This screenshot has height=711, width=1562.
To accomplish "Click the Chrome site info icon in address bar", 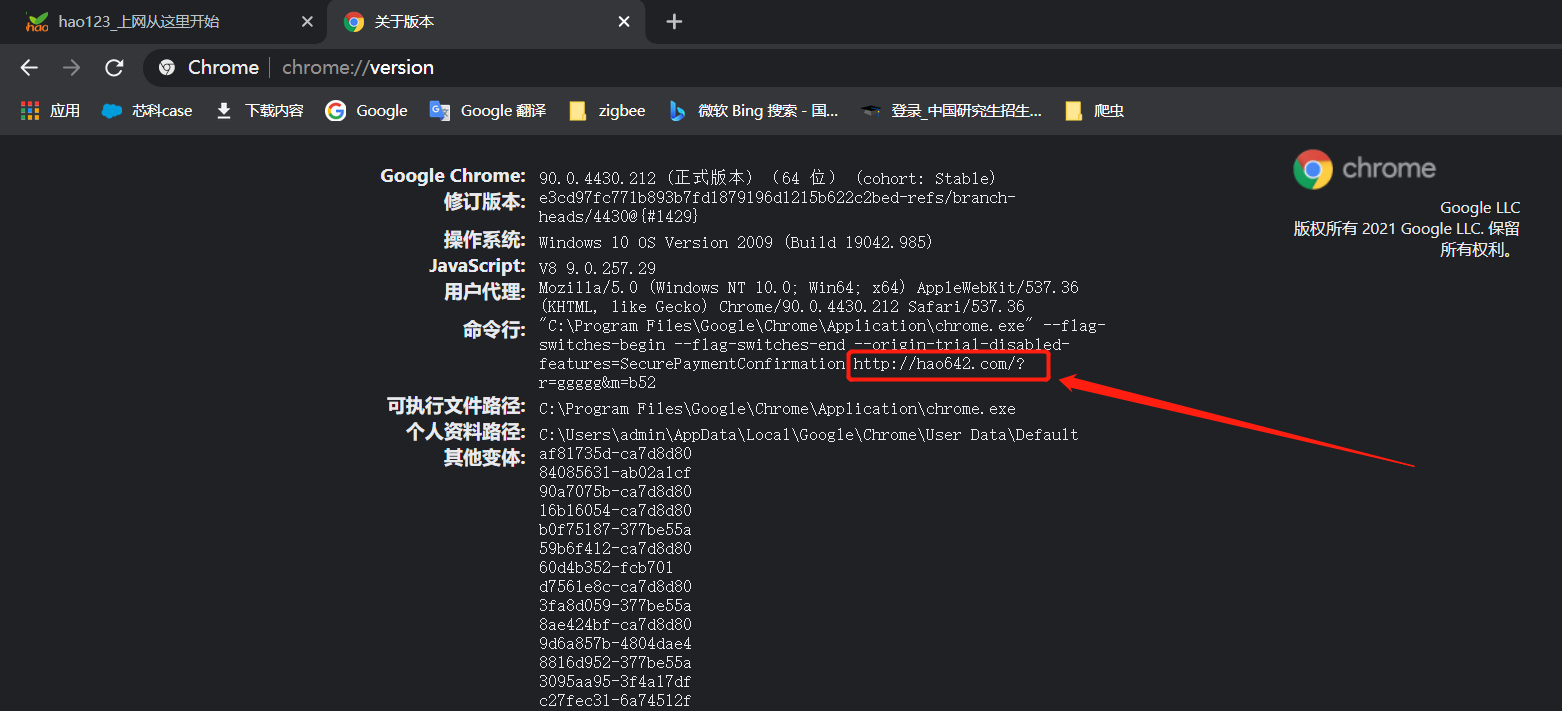I will pyautogui.click(x=168, y=67).
